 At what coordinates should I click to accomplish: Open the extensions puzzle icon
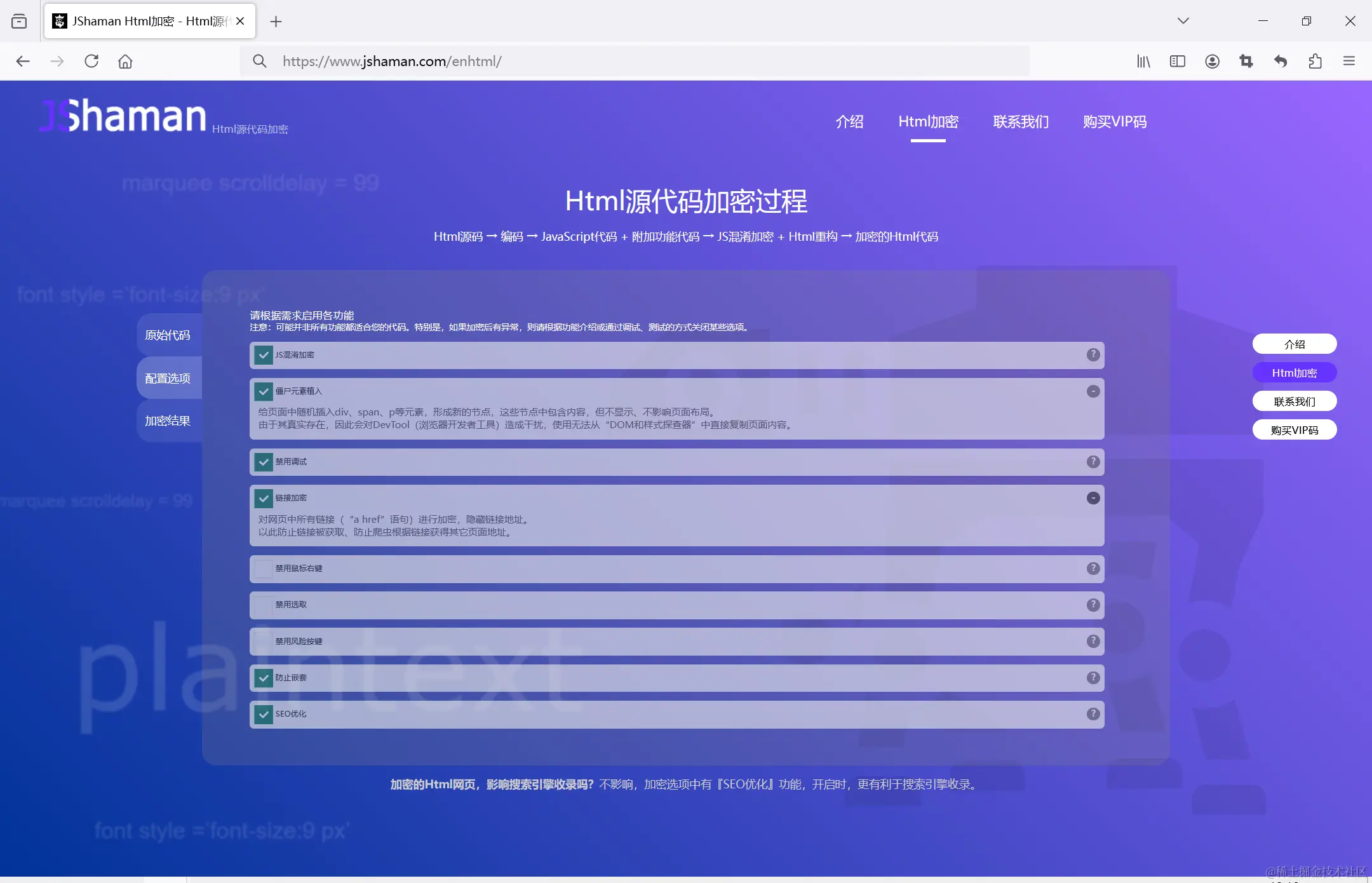point(1315,61)
